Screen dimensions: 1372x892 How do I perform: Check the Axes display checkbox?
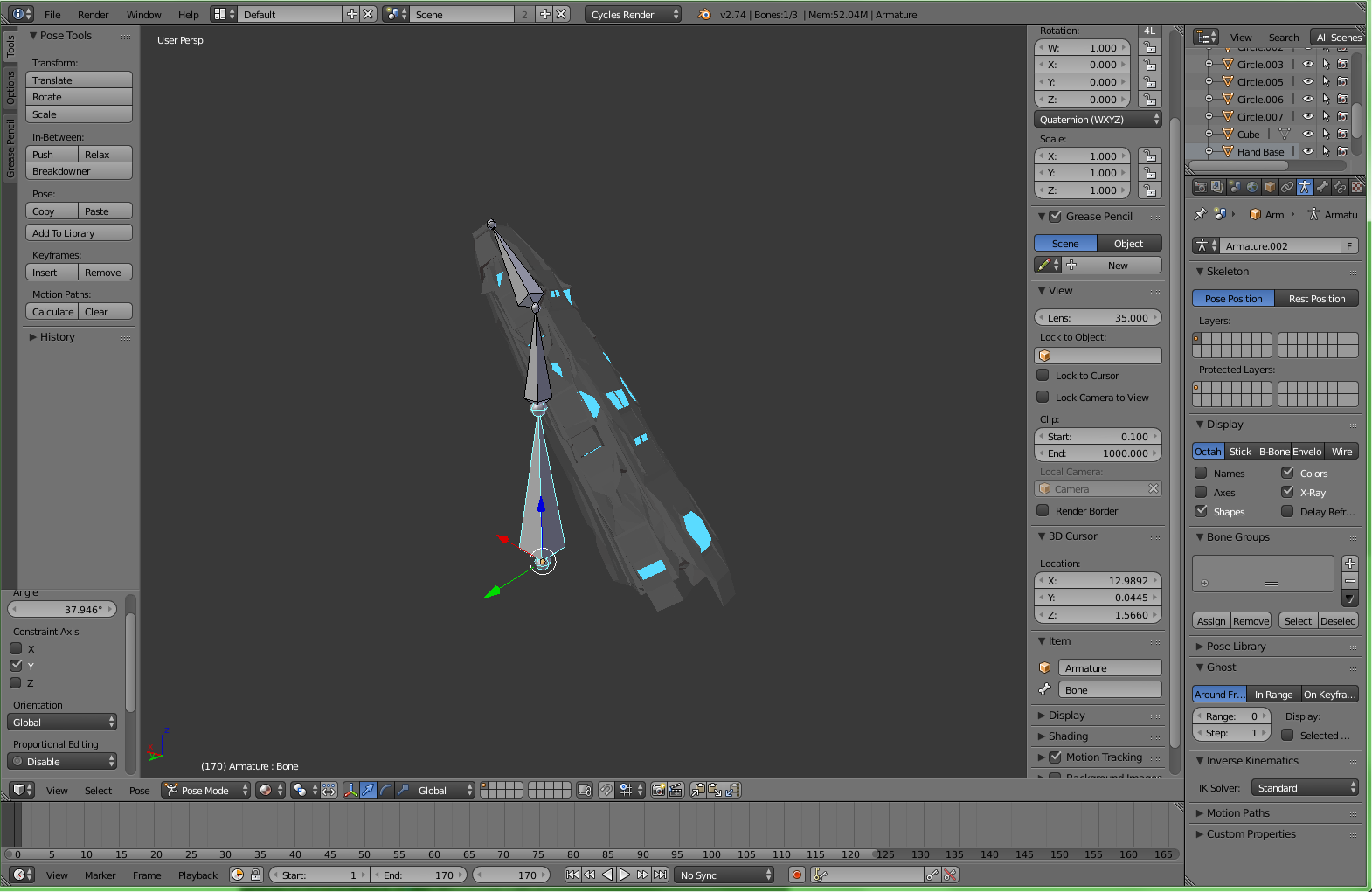[1201, 492]
